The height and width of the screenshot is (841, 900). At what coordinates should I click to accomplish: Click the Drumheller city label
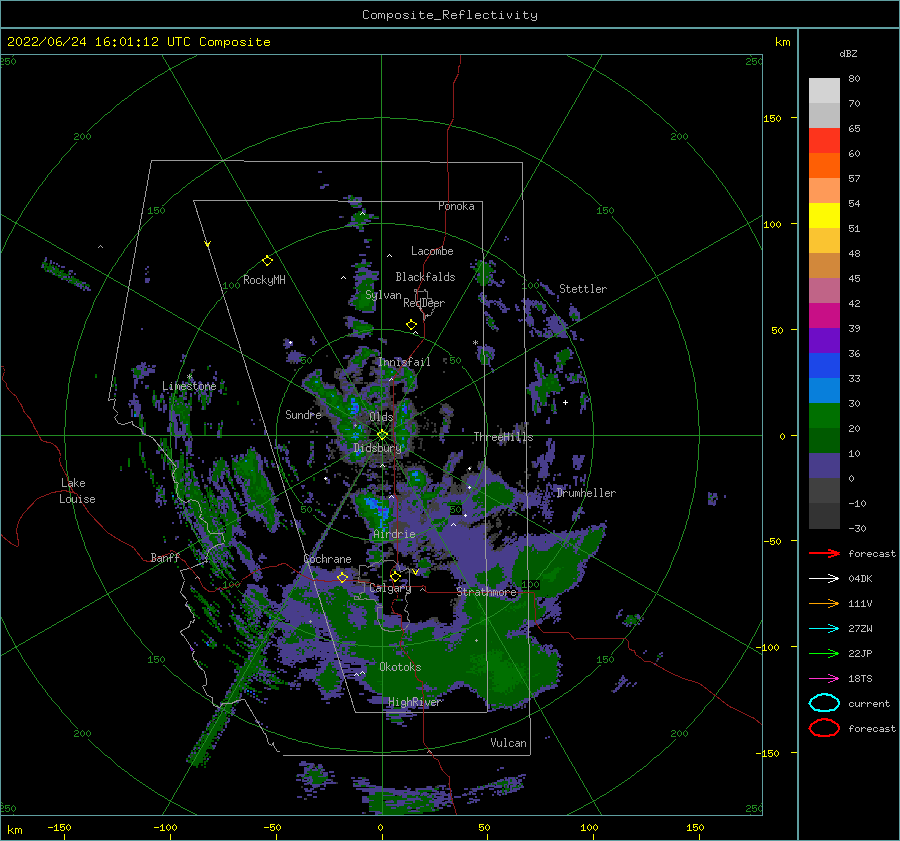586,493
